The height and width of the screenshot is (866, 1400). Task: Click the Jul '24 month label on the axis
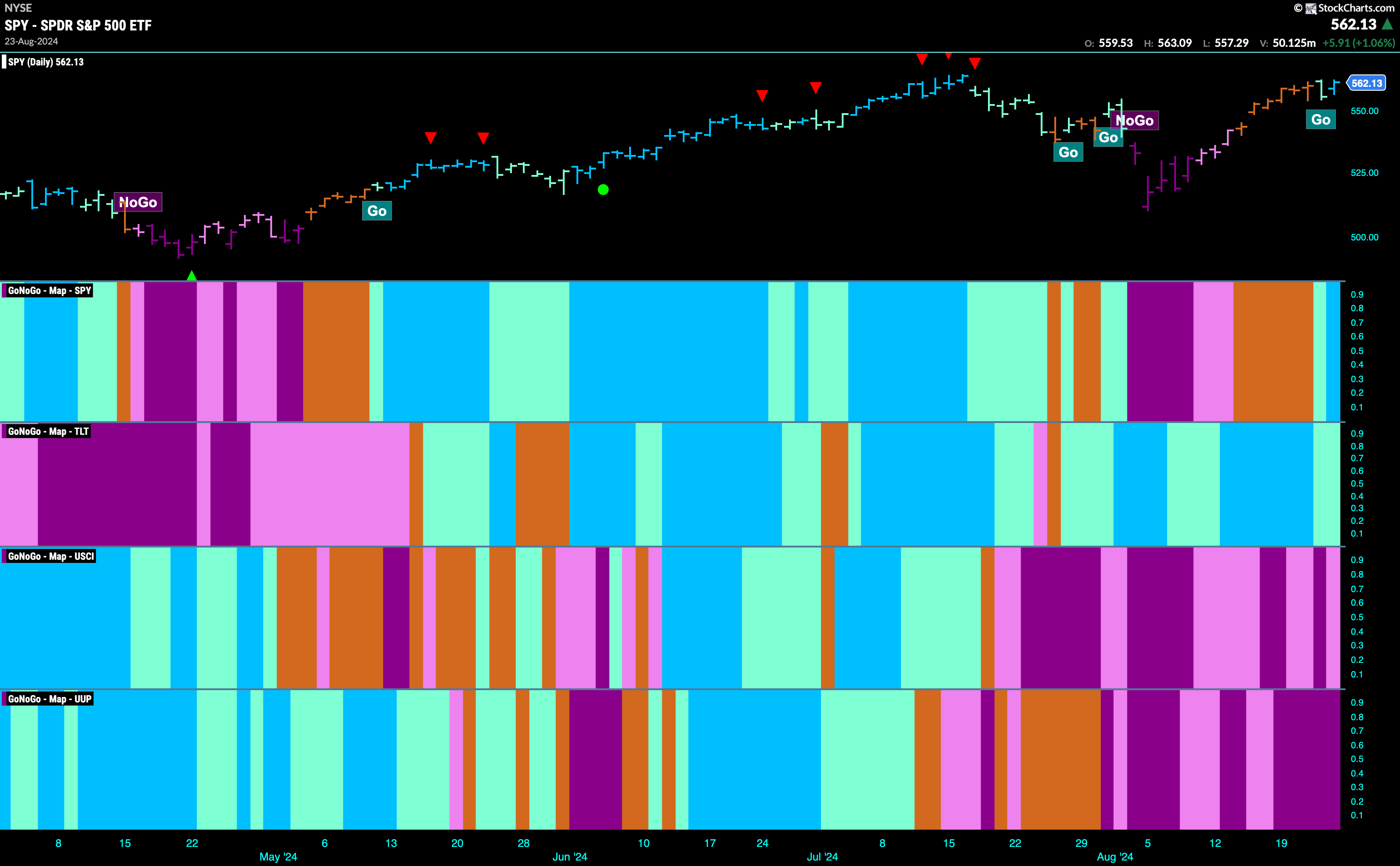[822, 857]
